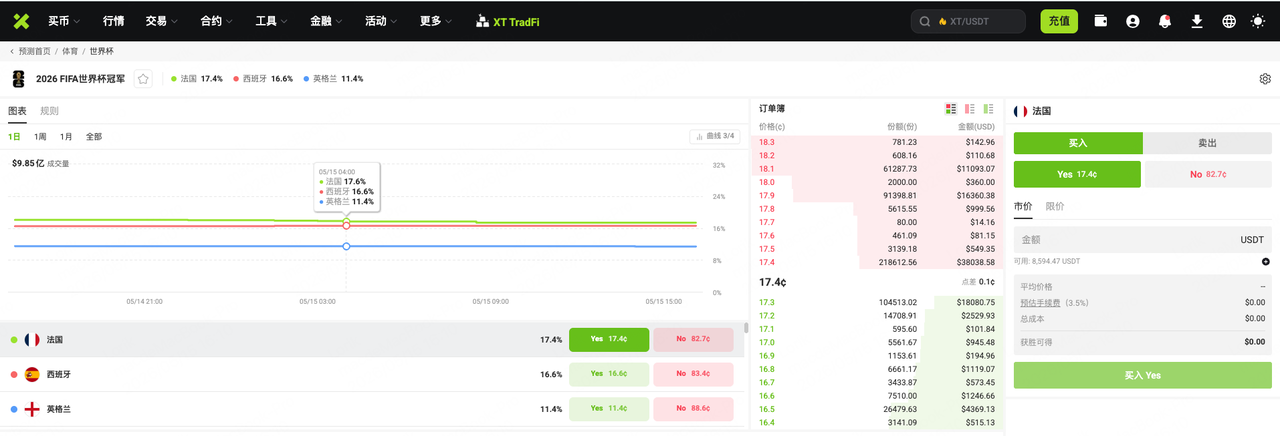
Task: Choose Yes 17.4¢ in the trade panel
Action: click(1077, 174)
